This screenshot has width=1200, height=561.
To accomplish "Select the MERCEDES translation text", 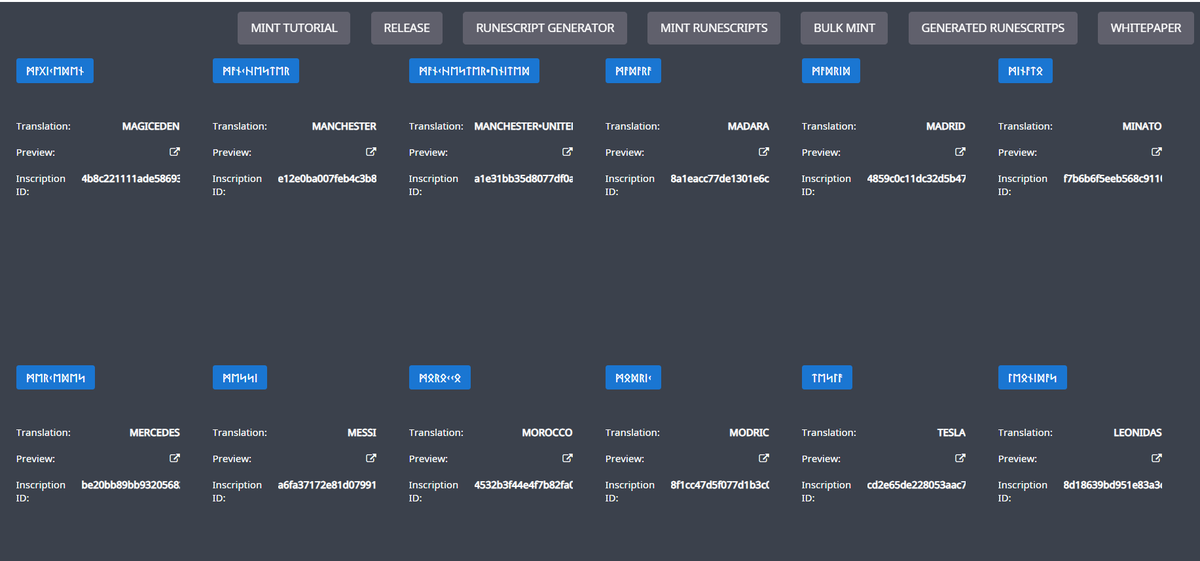I will pos(155,433).
